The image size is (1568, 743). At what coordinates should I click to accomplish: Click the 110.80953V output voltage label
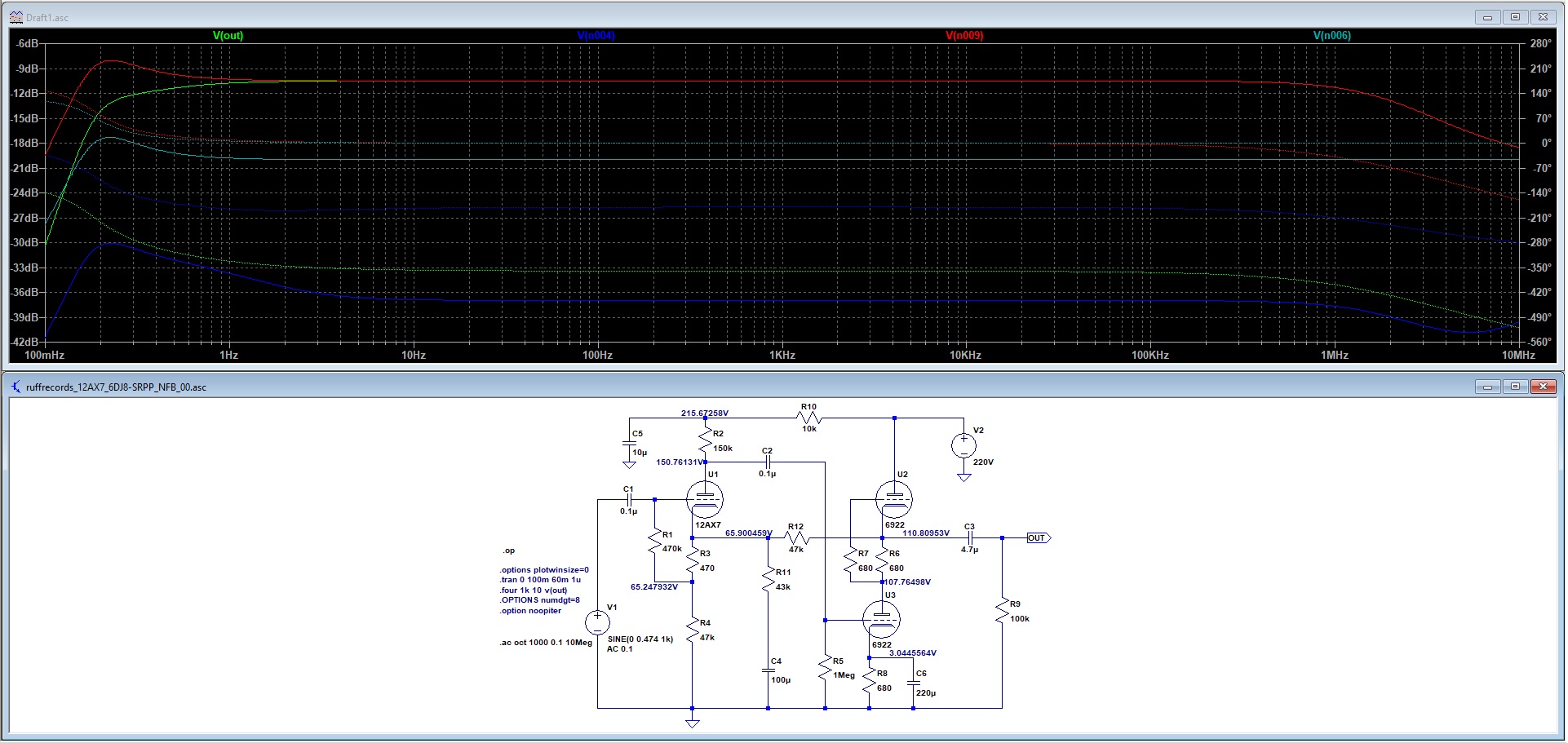point(926,533)
